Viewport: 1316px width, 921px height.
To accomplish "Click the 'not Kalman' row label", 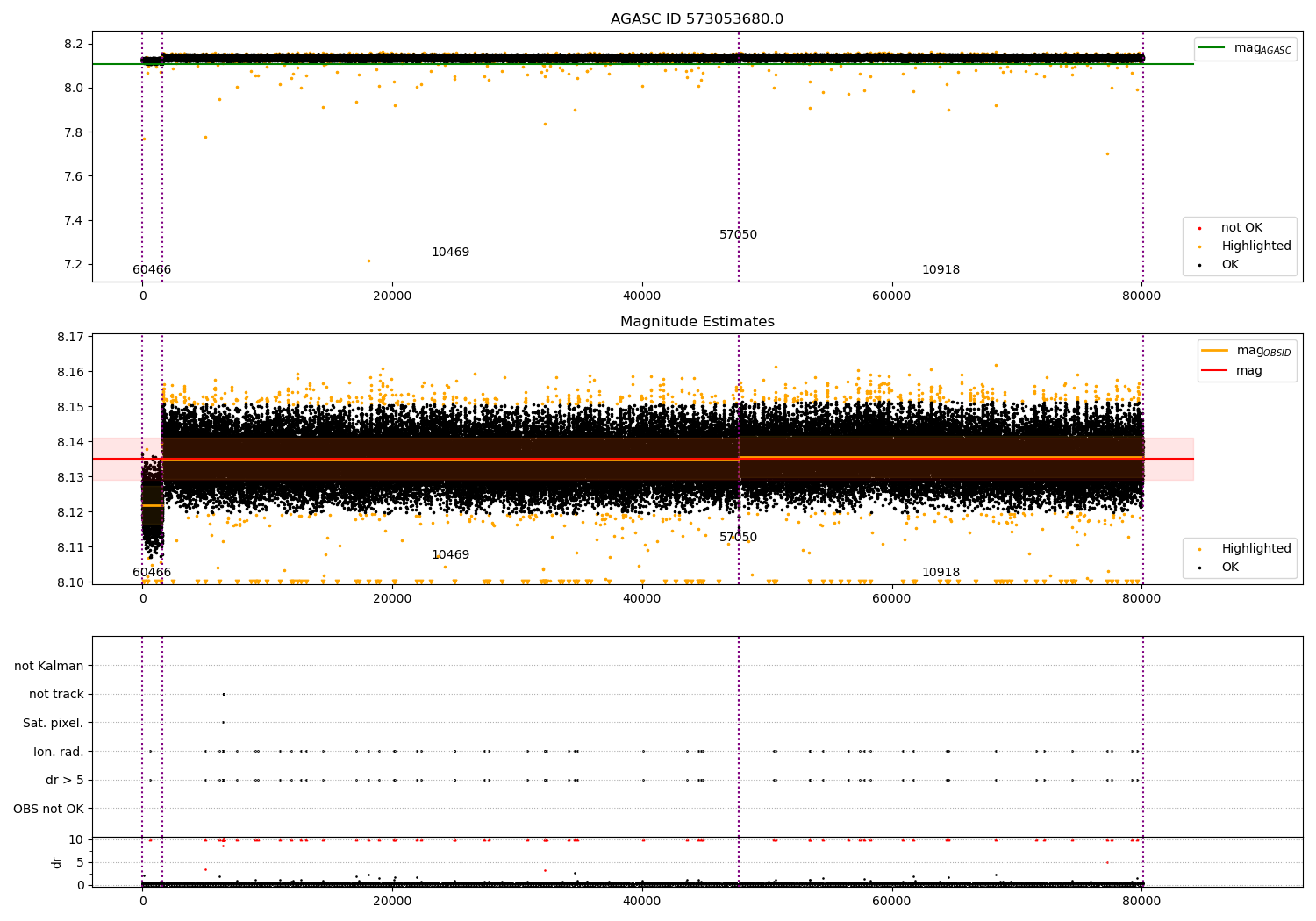I will pos(49,667).
